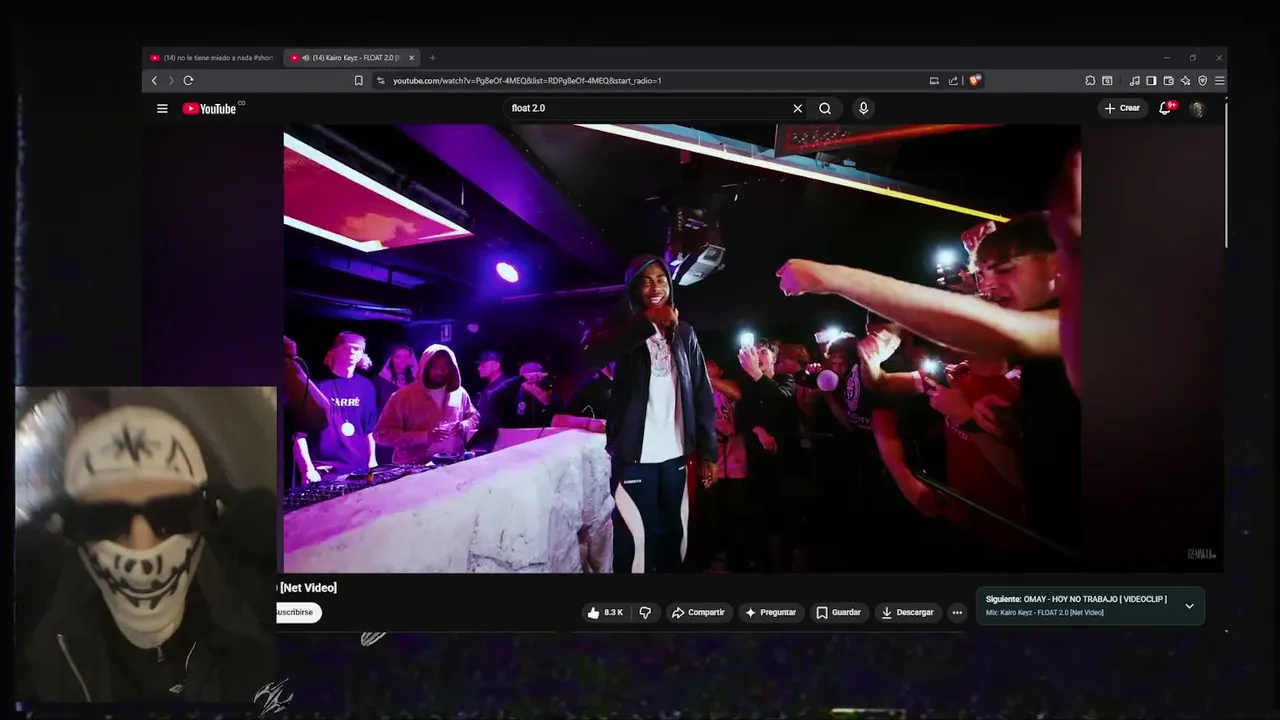Go forward with the browser forward arrow
Screen dimensions: 1280x720
pyautogui.click(x=171, y=80)
